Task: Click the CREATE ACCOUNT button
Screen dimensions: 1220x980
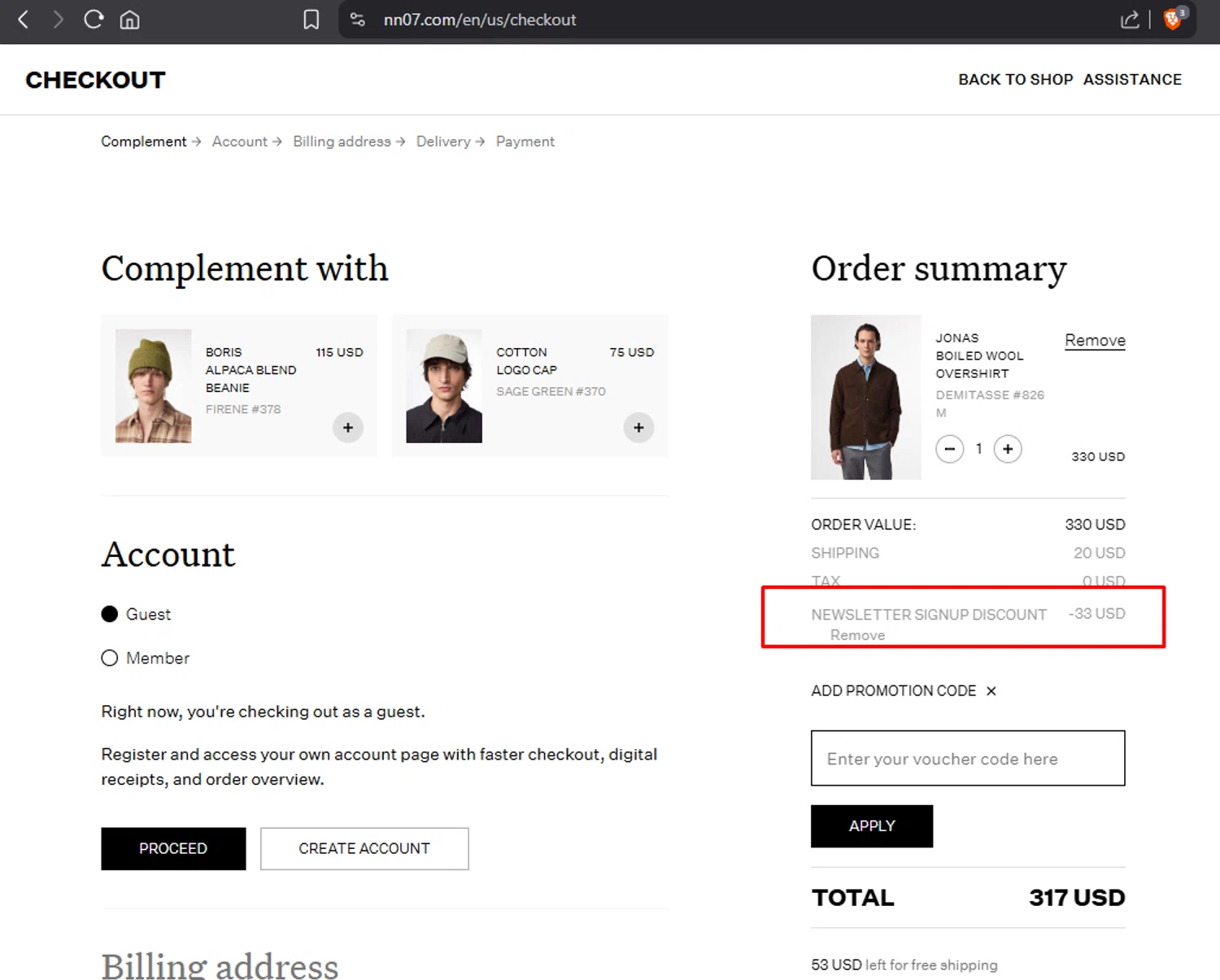Action: [364, 849]
